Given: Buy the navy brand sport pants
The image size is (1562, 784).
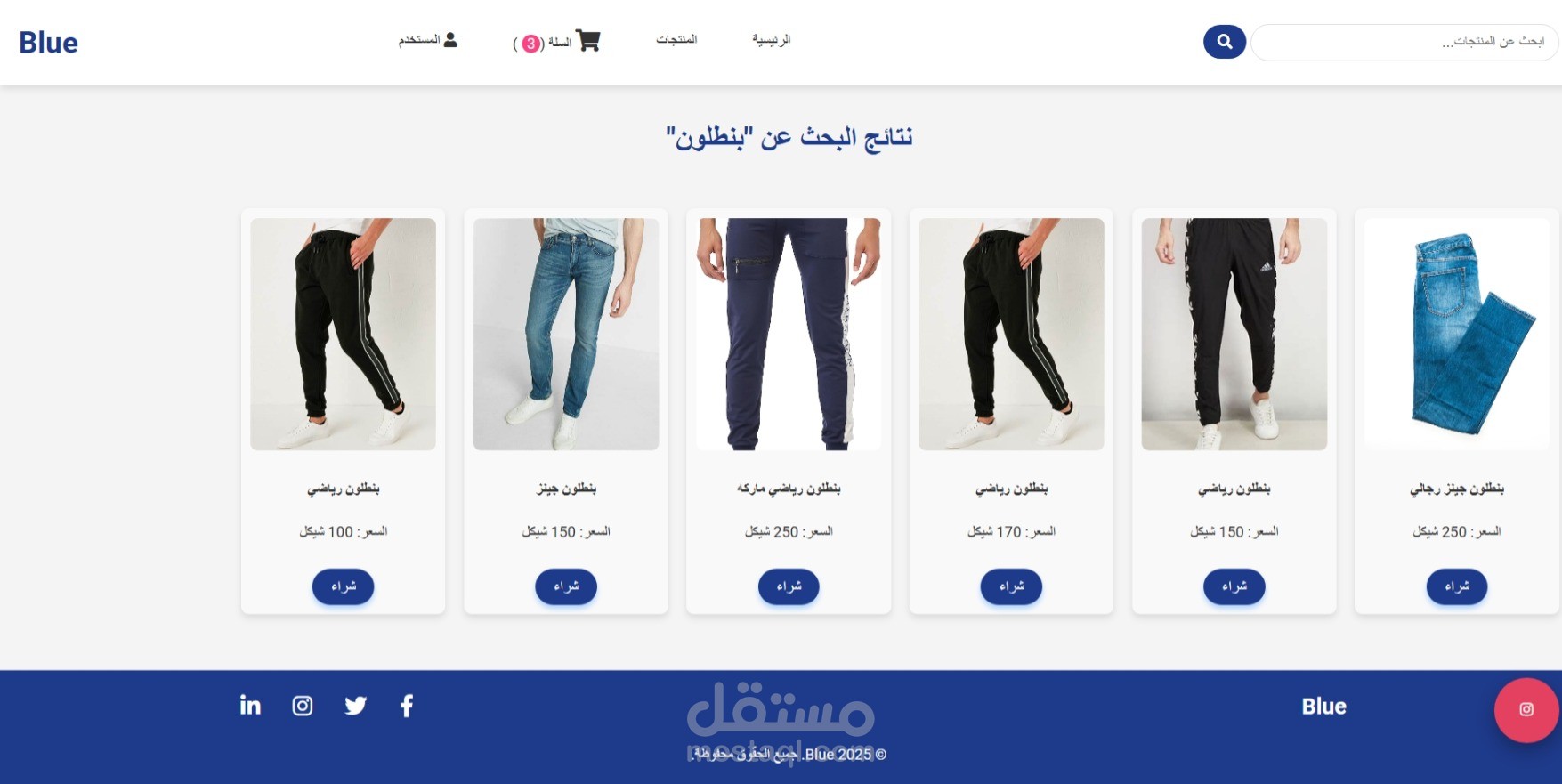Looking at the screenshot, I should point(789,586).
